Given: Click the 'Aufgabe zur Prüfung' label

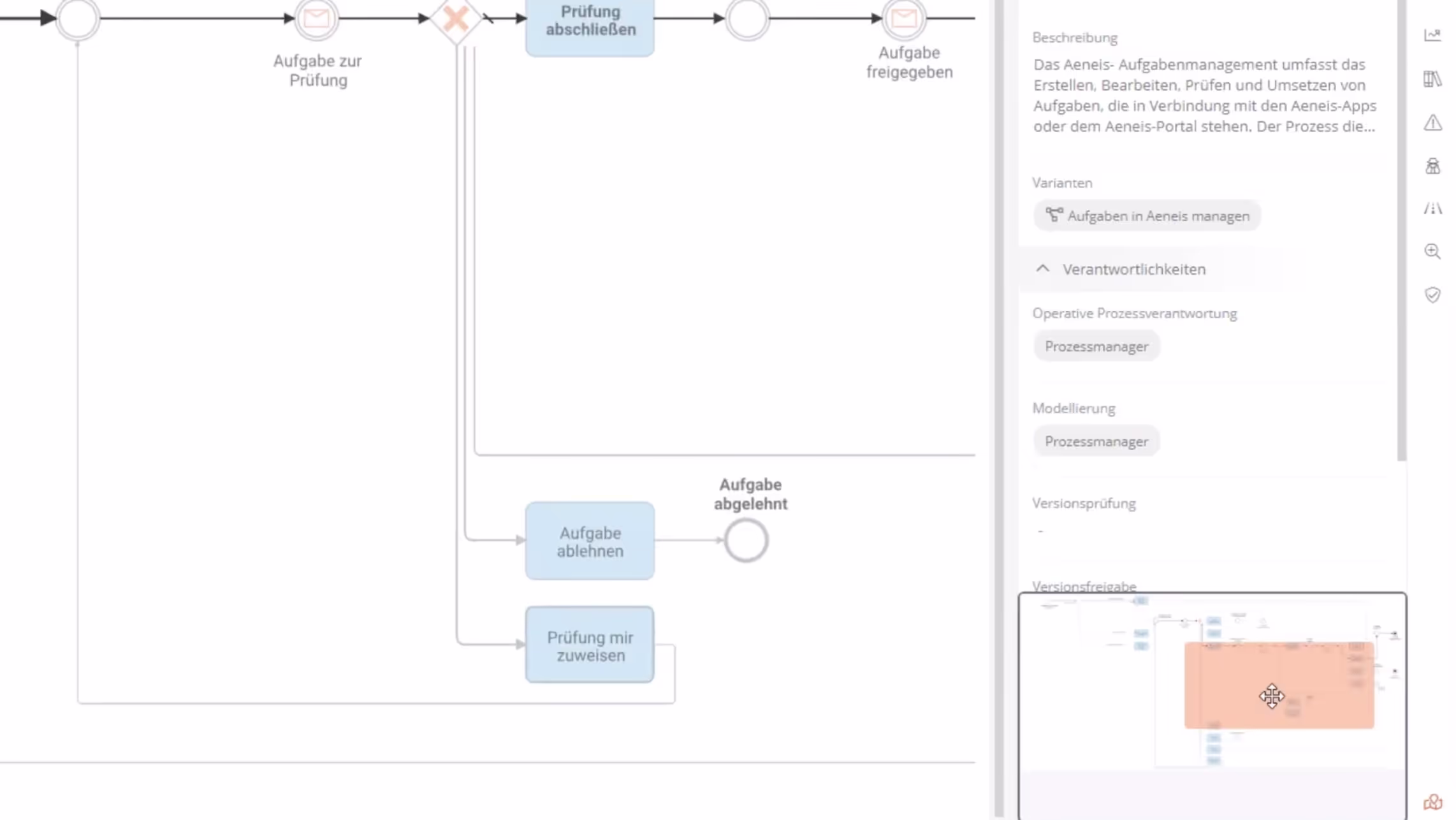Looking at the screenshot, I should pyautogui.click(x=317, y=71).
